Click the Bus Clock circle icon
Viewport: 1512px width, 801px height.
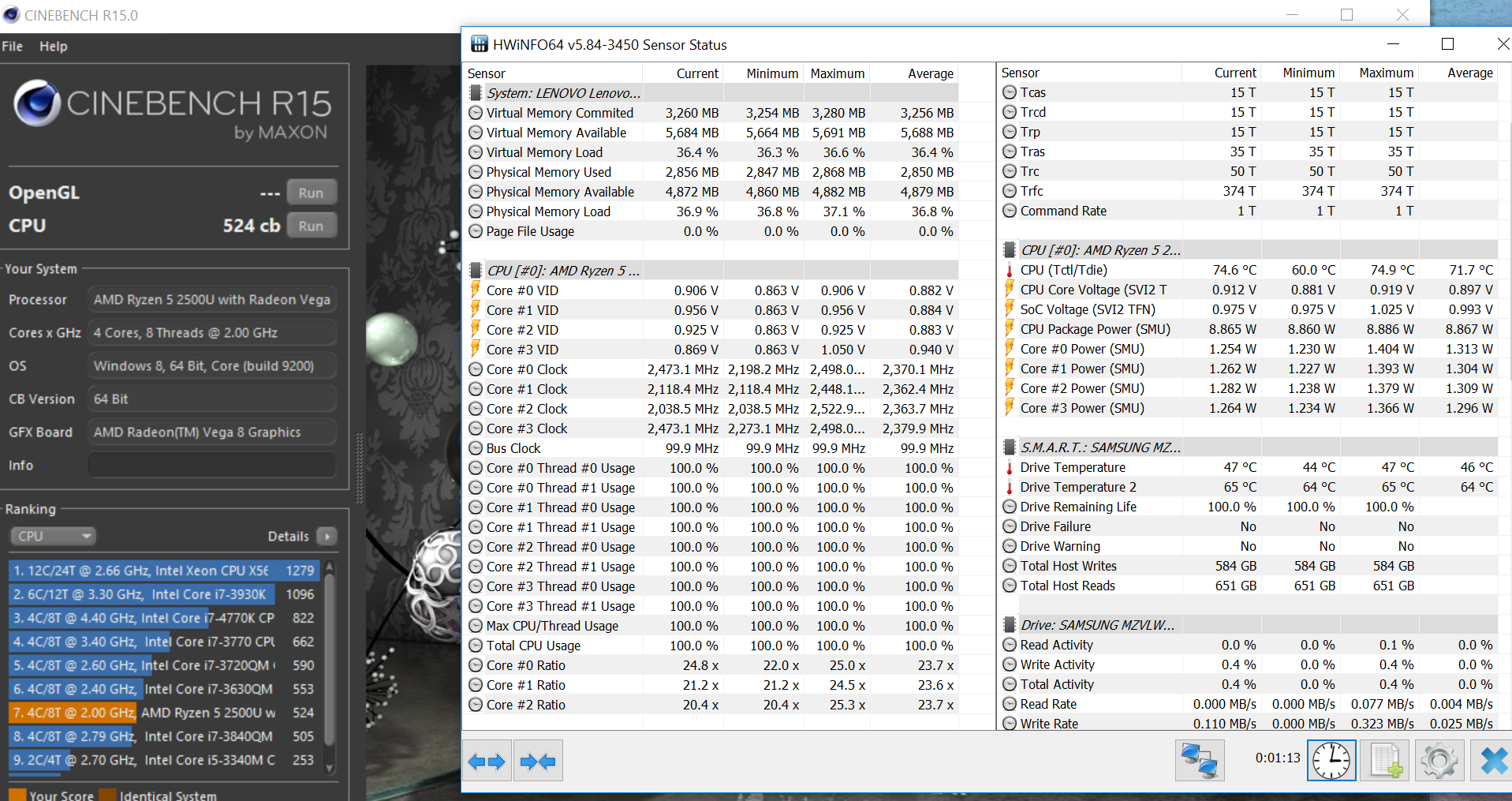(475, 448)
